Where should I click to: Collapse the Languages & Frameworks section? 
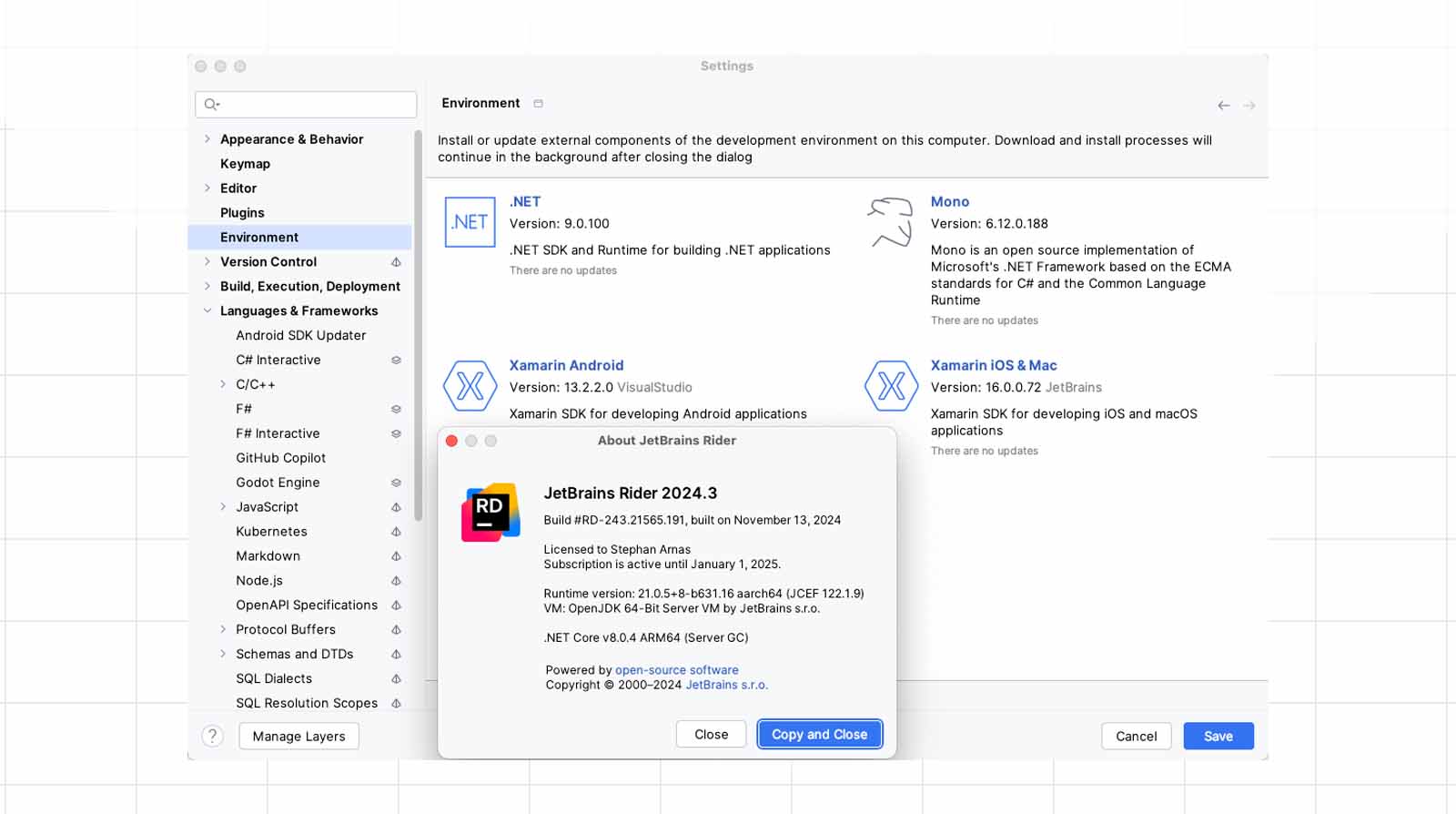pyautogui.click(x=207, y=311)
